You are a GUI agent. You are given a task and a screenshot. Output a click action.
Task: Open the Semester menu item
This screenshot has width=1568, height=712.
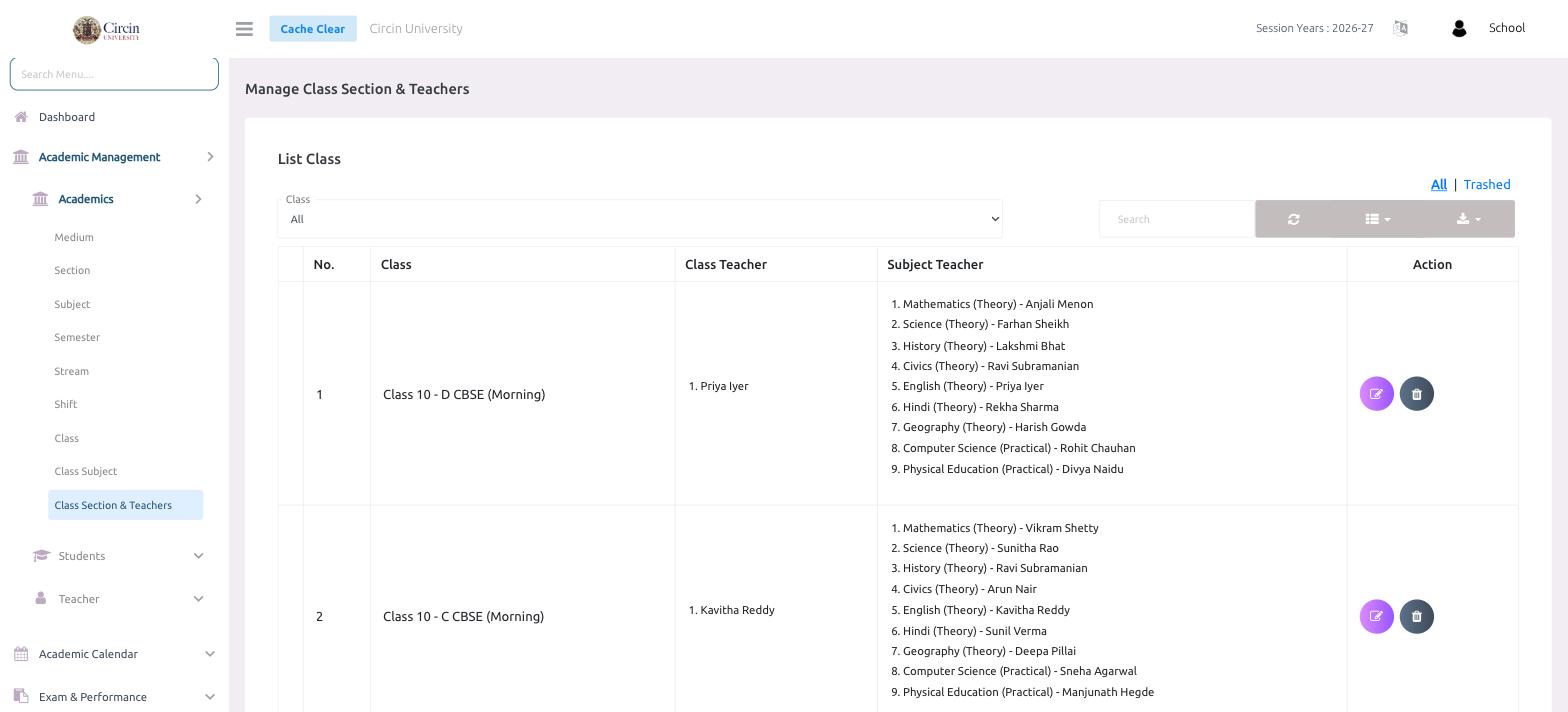[77, 337]
